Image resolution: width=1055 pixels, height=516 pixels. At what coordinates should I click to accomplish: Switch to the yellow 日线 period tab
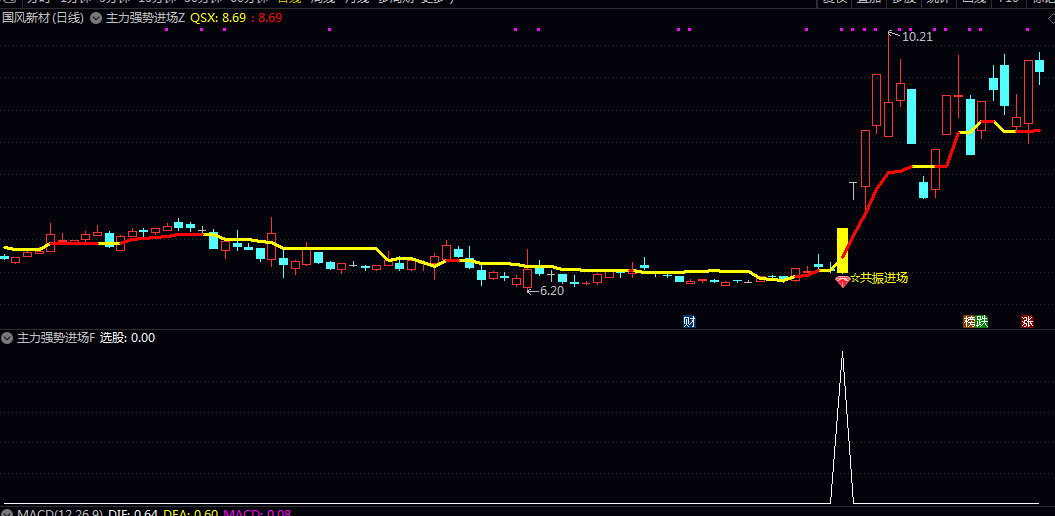[x=288, y=2]
